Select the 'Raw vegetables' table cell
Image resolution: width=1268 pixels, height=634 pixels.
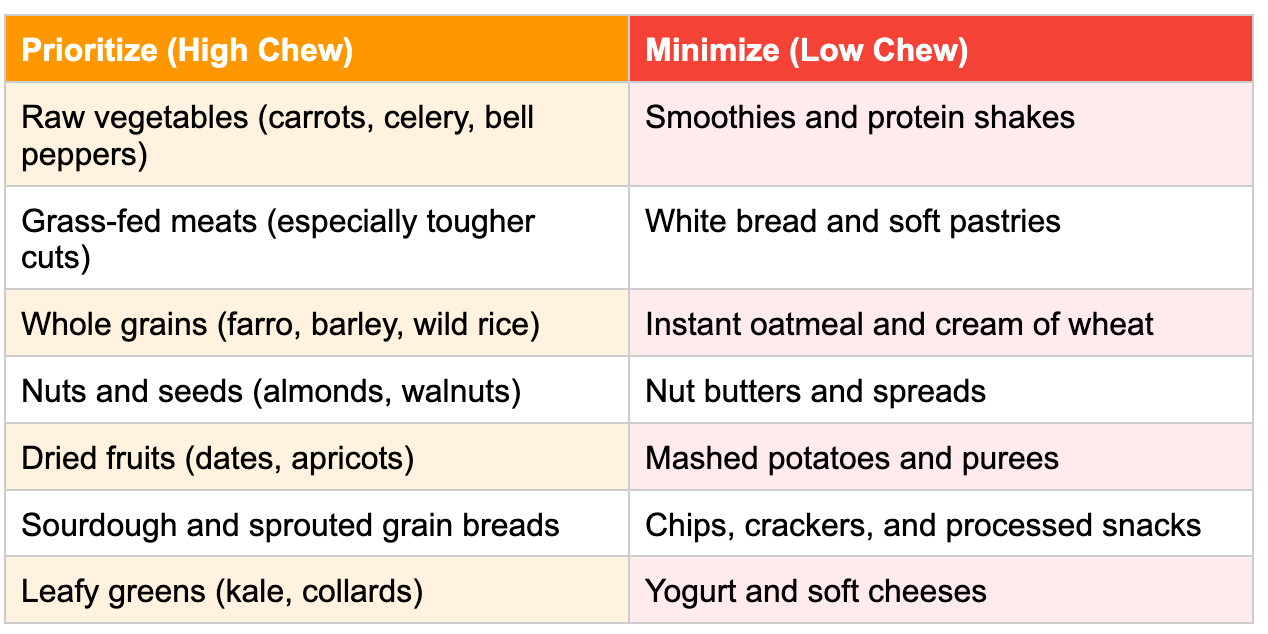pos(316,135)
